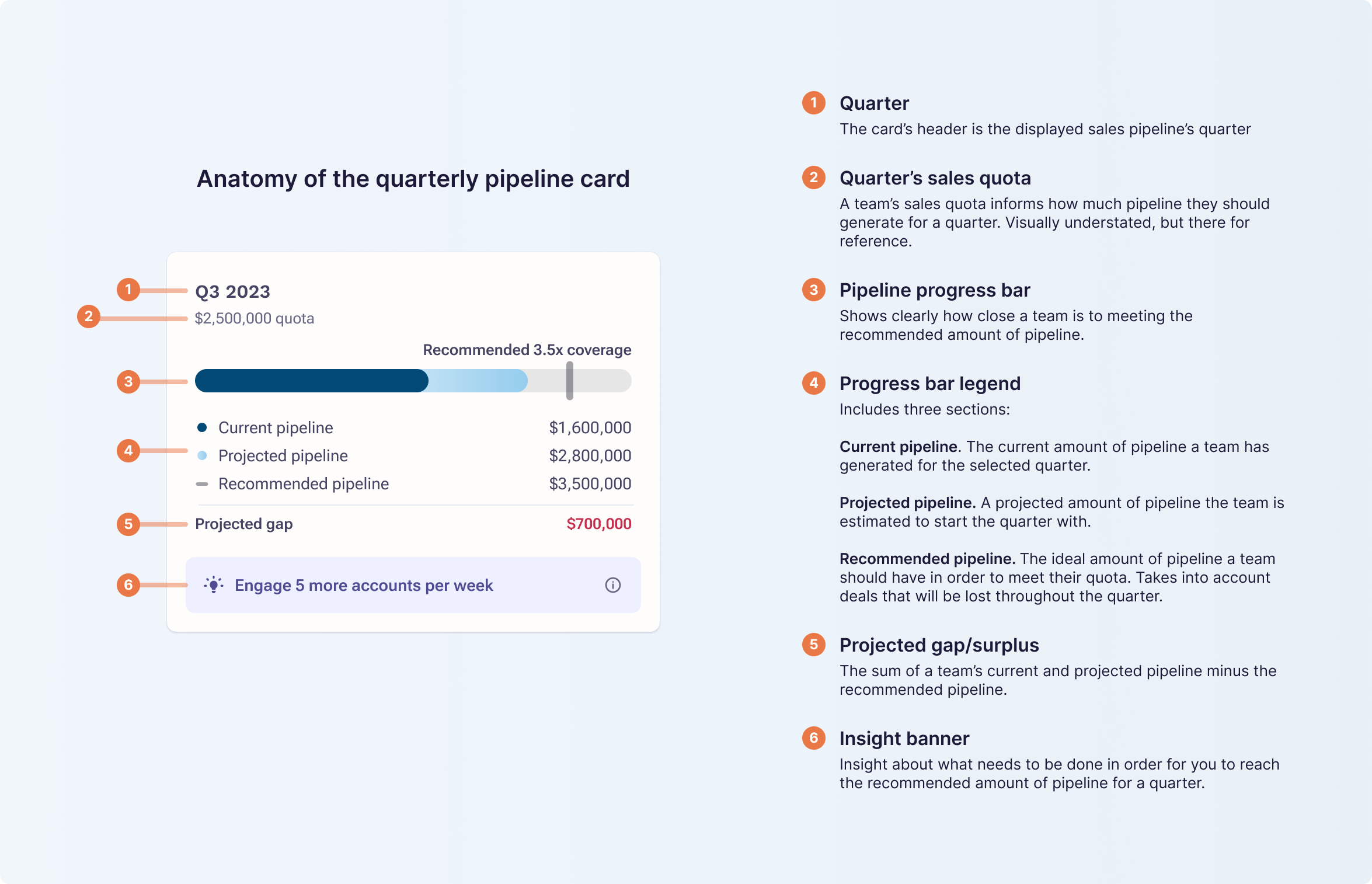Click the dark blue Current pipeline dot

202,427
